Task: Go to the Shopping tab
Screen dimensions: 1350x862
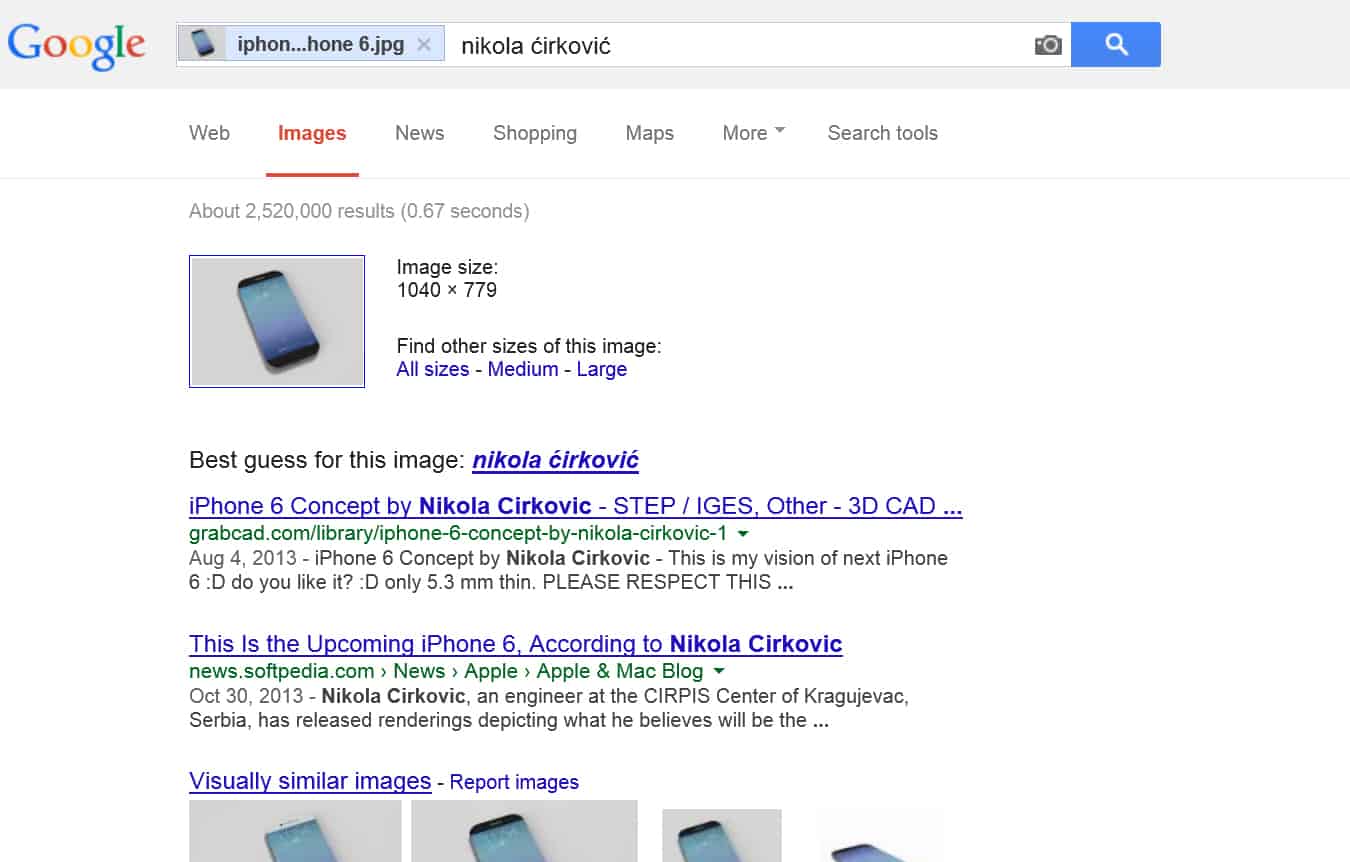Action: pos(534,133)
